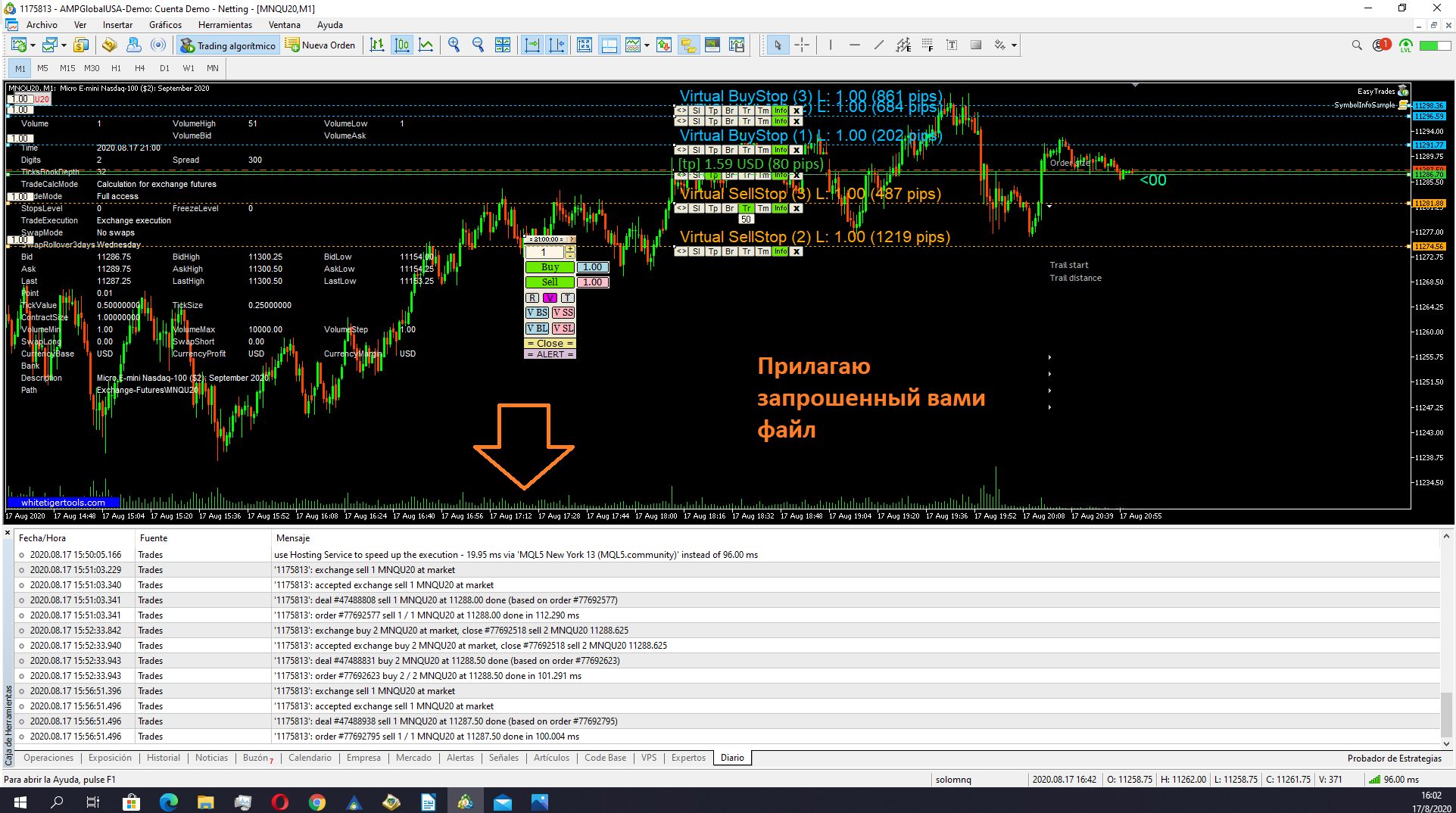Click the lot size input field

544,252
